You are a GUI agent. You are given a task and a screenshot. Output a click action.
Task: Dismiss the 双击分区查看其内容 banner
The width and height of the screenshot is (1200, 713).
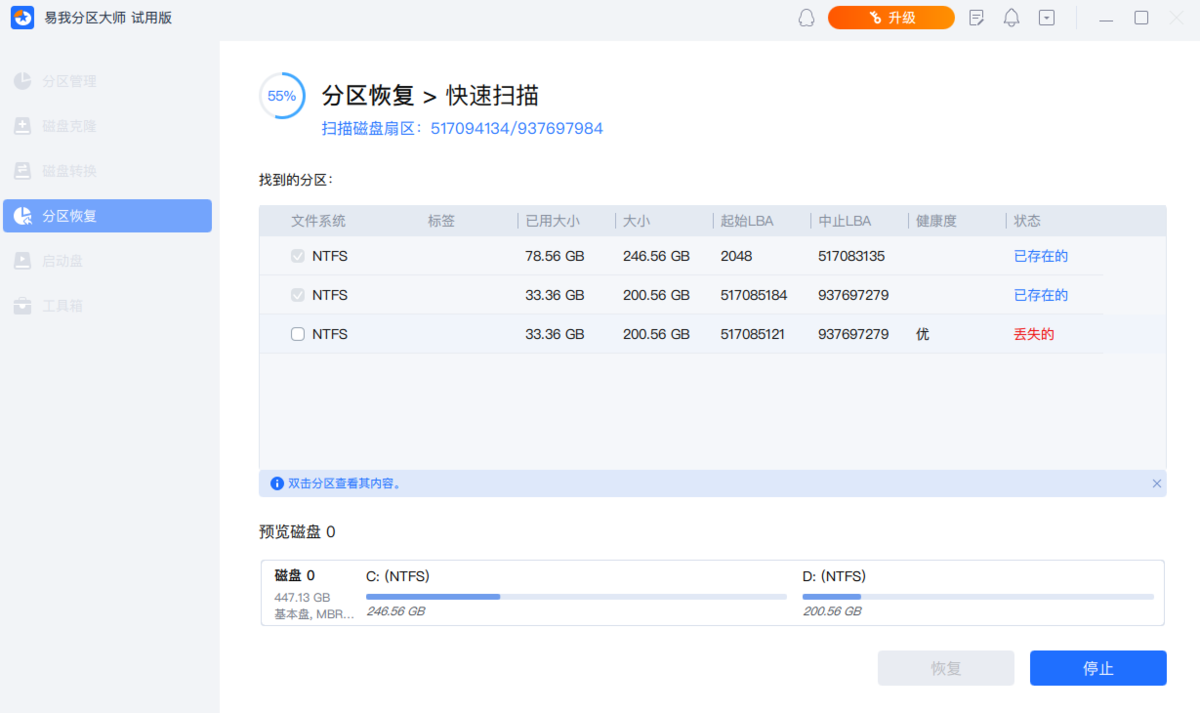[x=1156, y=483]
